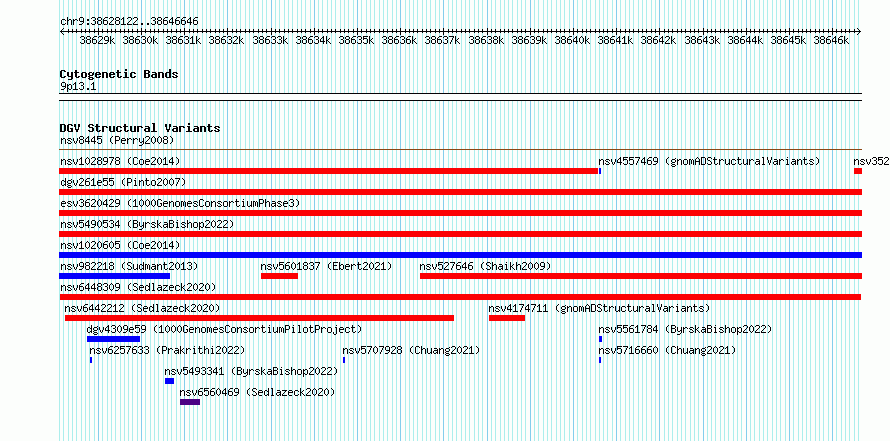Click the nsv8445 (Perry2008) variant label

(117, 140)
